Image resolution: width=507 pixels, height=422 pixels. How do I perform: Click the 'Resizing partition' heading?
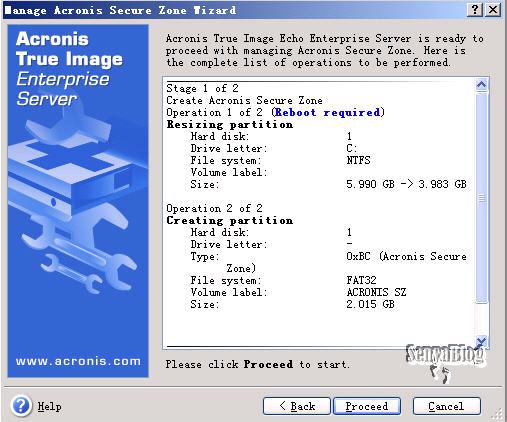(230, 124)
